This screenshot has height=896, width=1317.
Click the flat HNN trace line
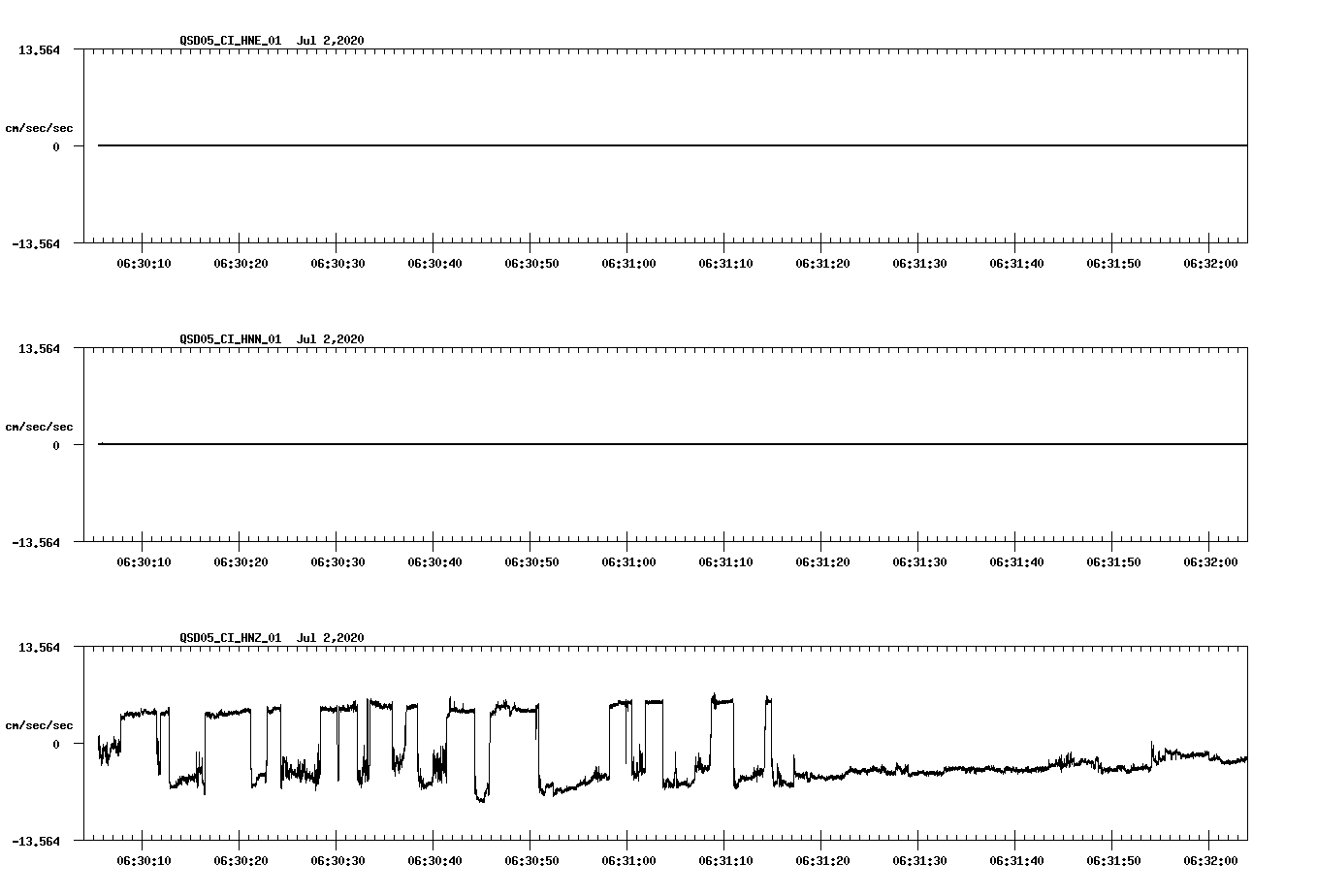(672, 444)
